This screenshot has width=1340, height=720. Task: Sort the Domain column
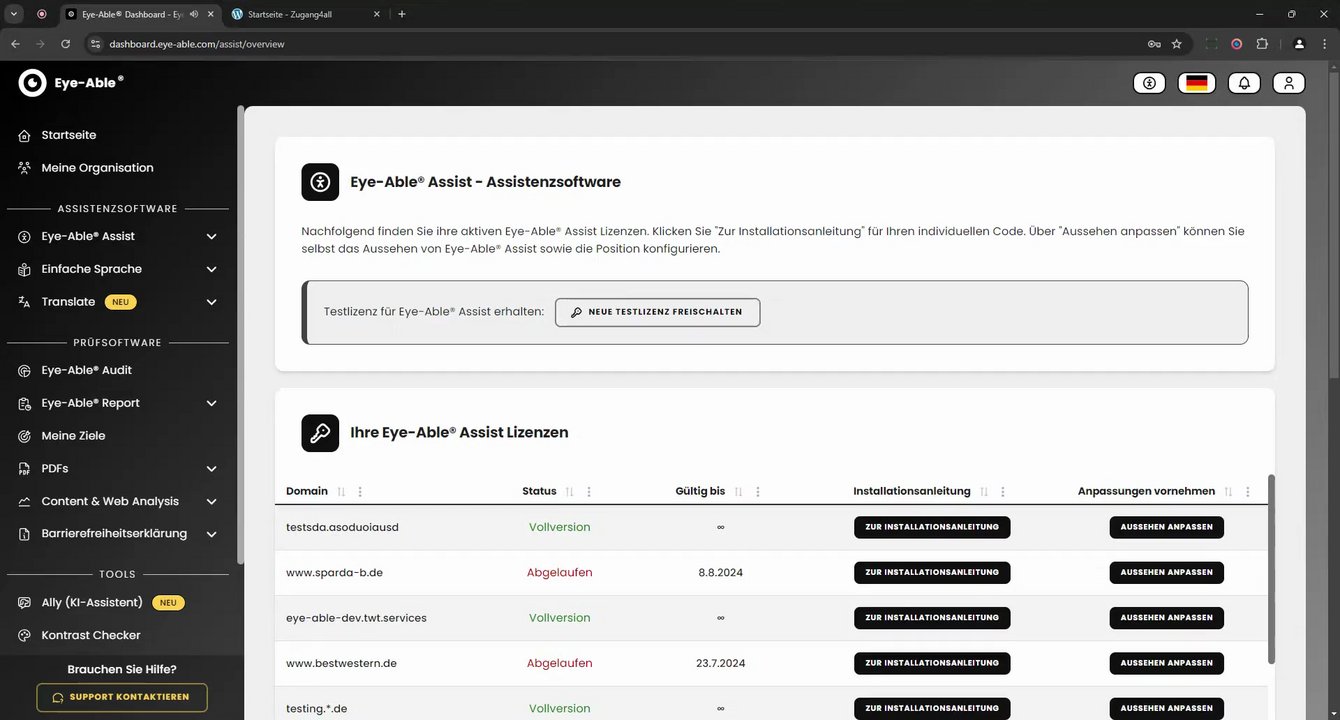coord(341,492)
